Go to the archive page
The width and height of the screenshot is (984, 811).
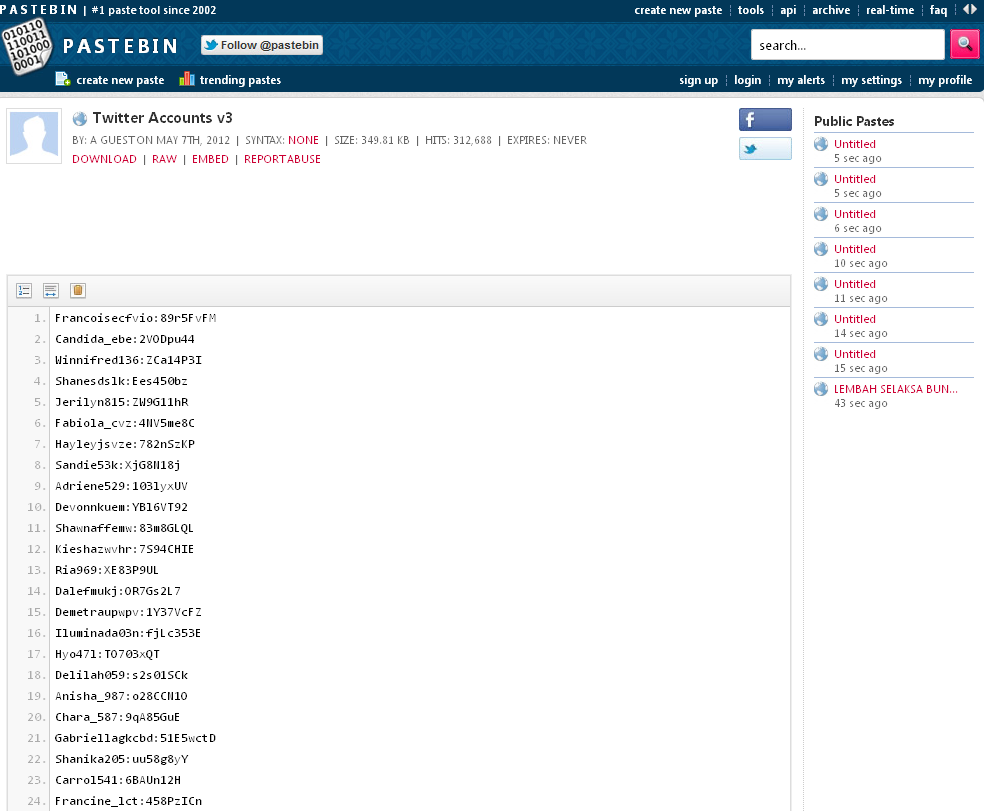(x=831, y=10)
